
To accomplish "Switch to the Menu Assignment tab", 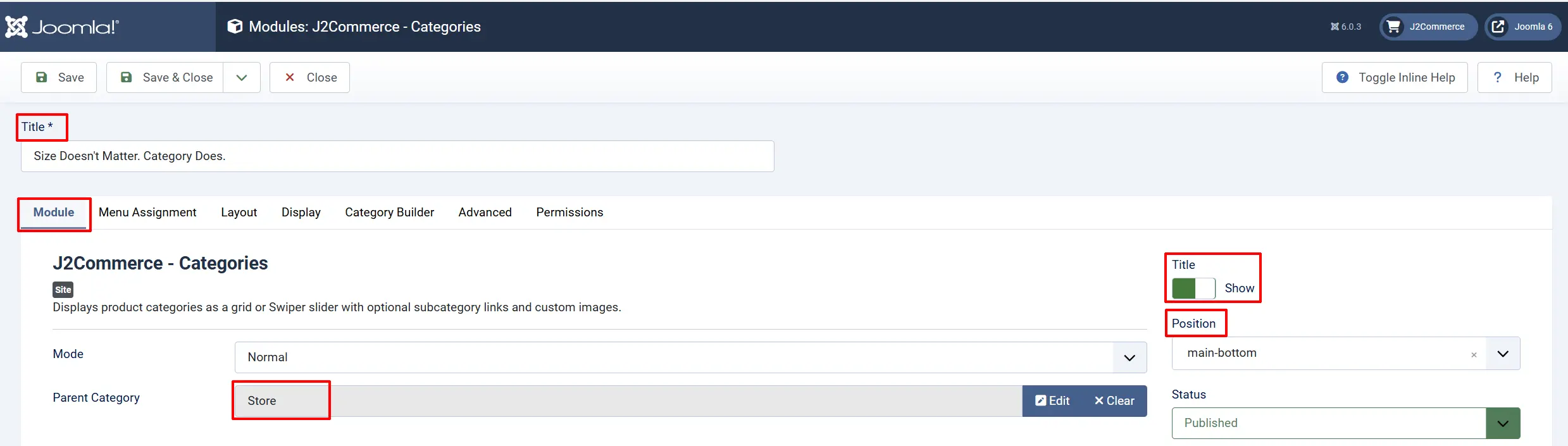I will [x=147, y=213].
